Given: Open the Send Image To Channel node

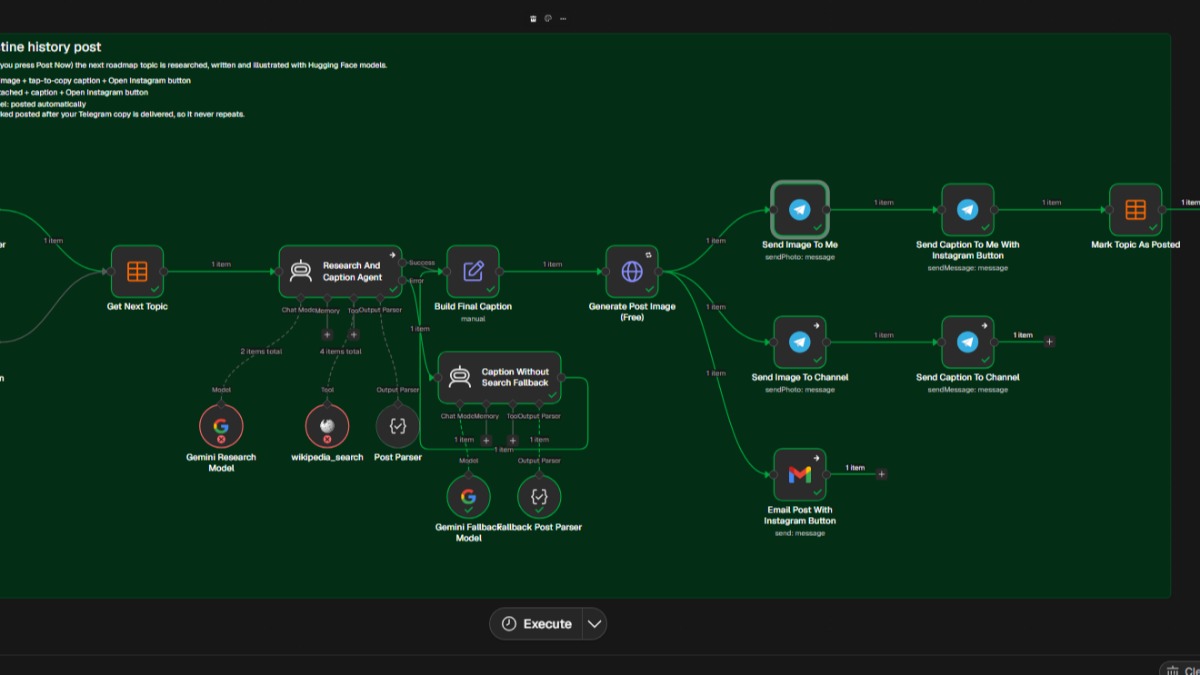Looking at the screenshot, I should [799, 342].
